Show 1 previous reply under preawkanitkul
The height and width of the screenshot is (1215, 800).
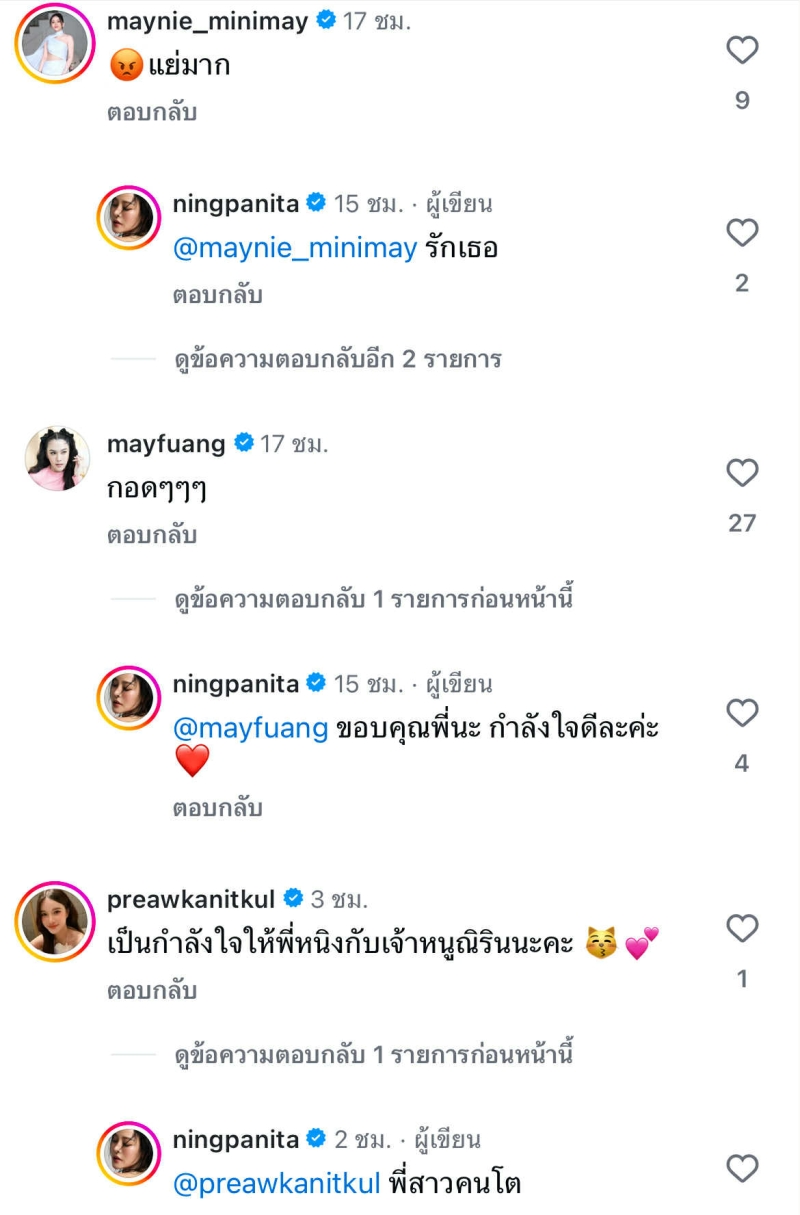click(x=373, y=1054)
